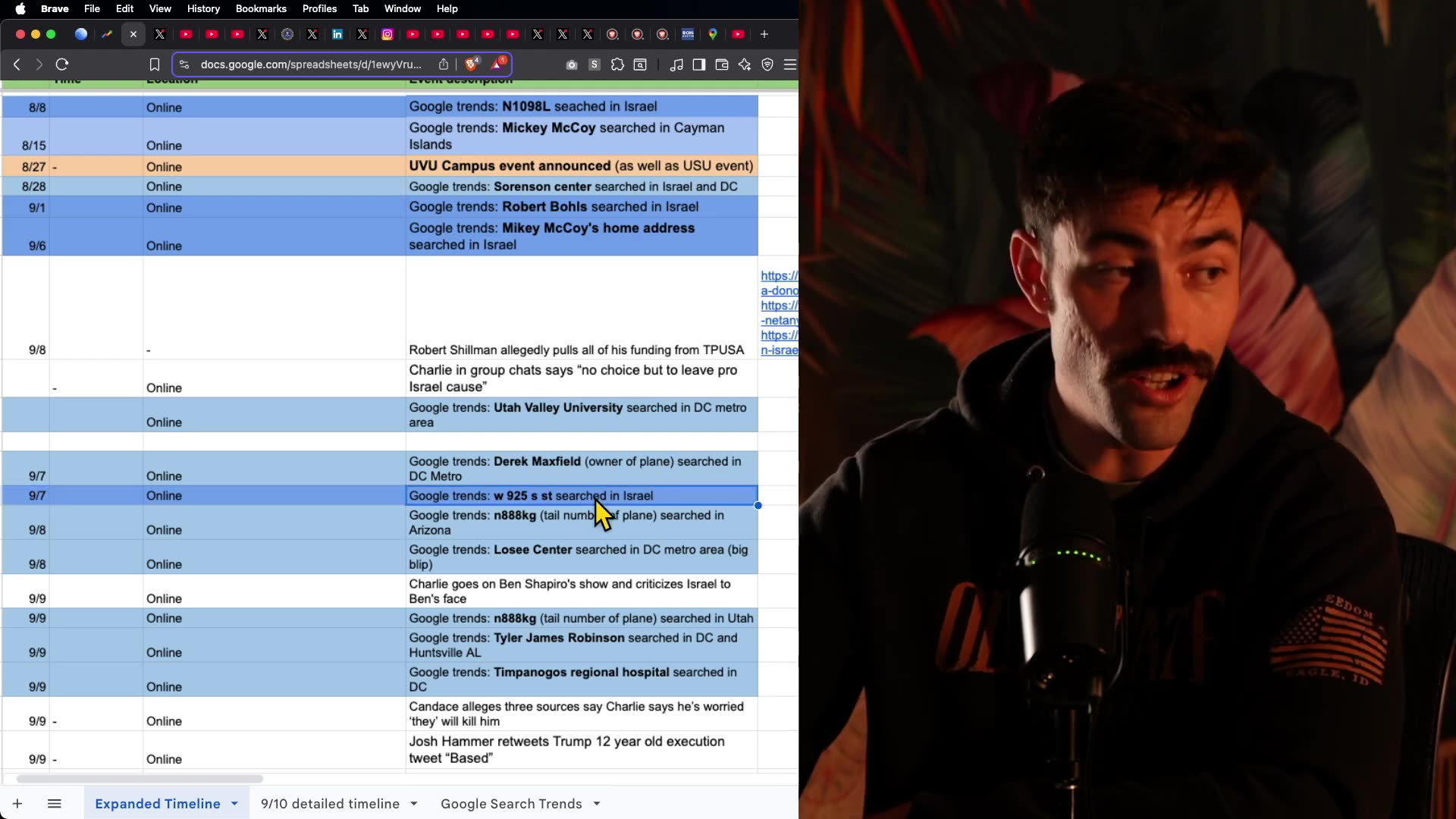Click the Leo AI sparkle icon
Image resolution: width=1456 pixels, height=819 pixels.
[x=745, y=64]
